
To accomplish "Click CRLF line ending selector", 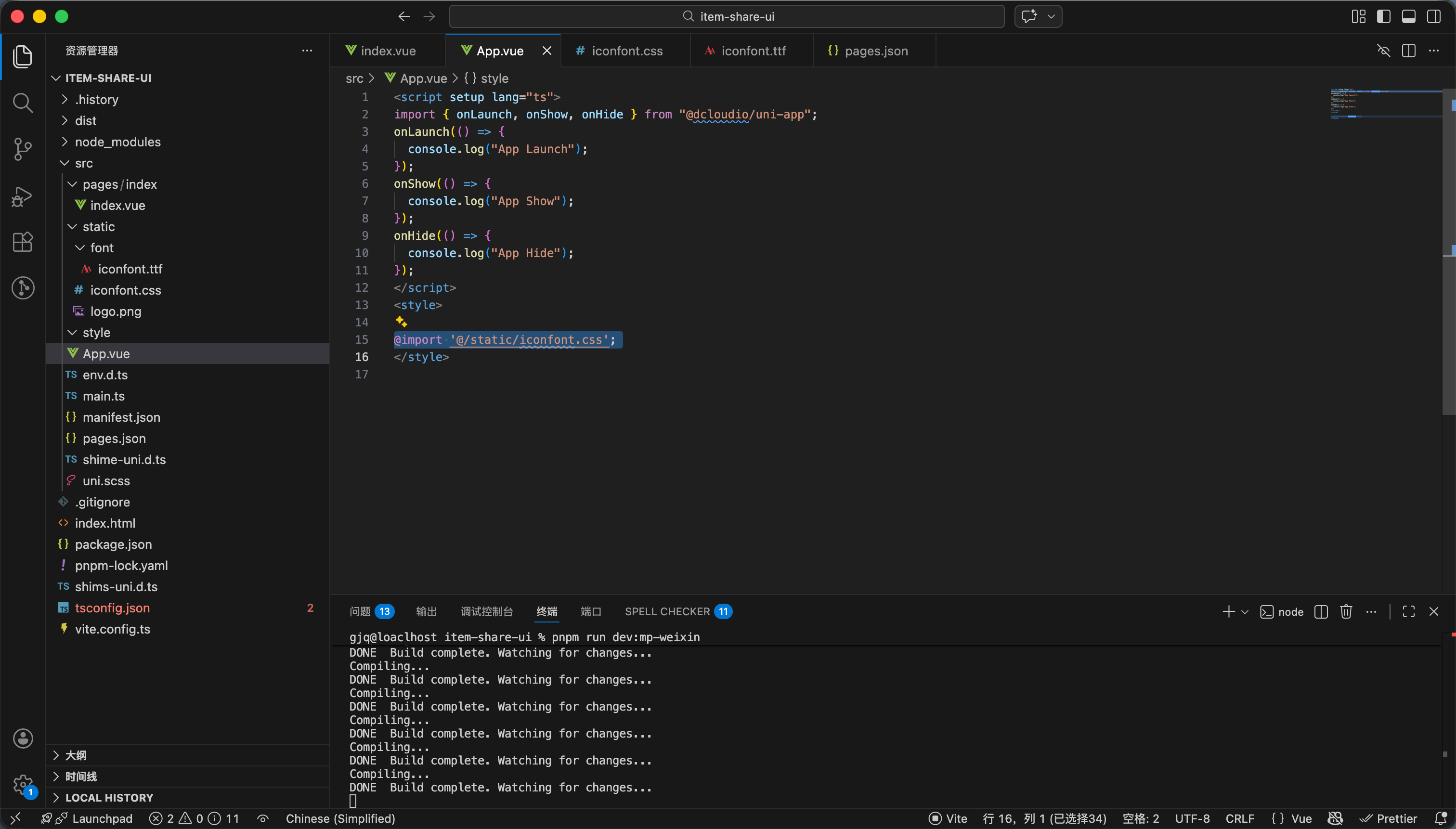I will pos(1240,818).
